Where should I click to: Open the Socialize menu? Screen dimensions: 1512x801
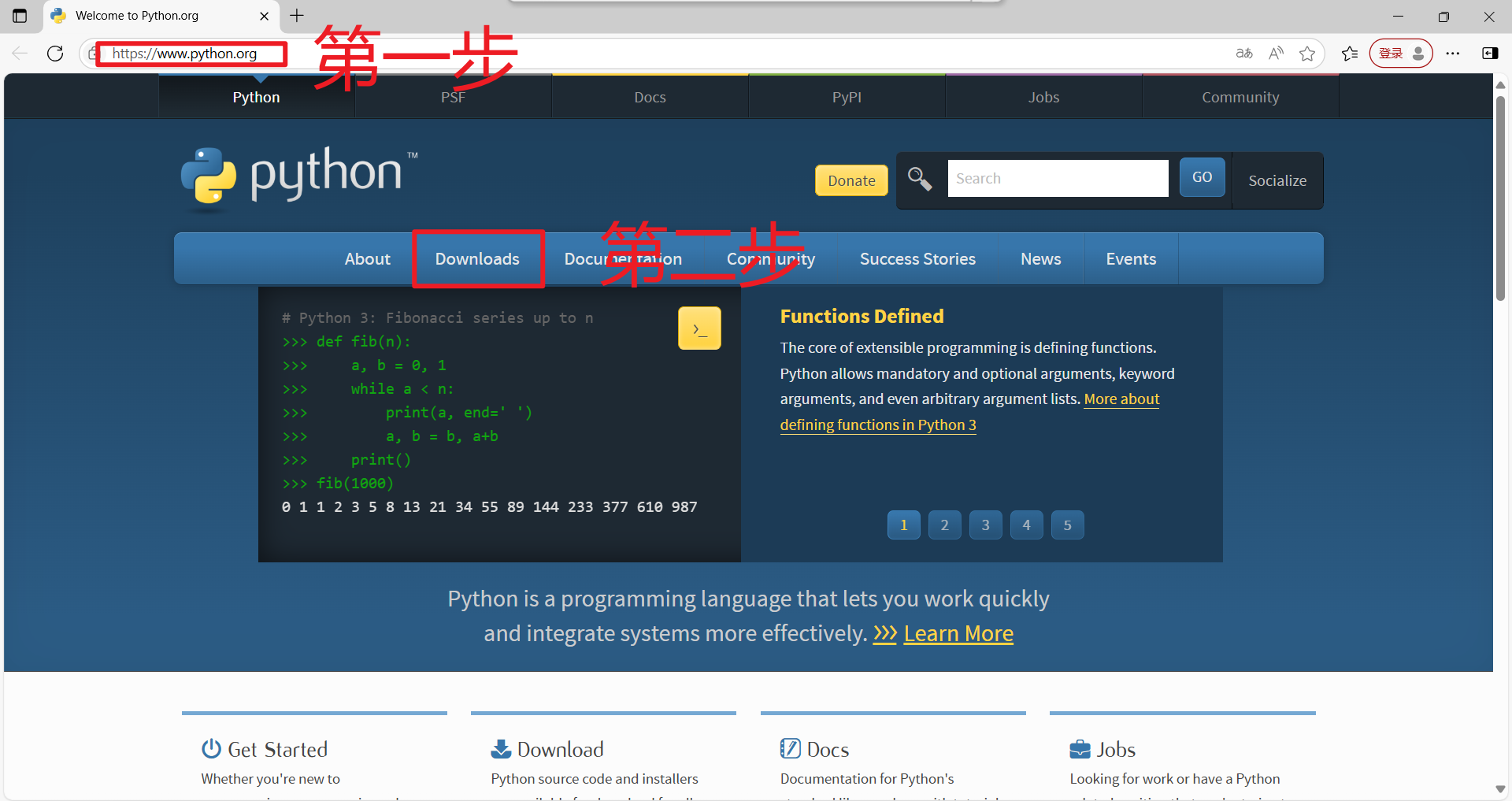click(x=1277, y=180)
